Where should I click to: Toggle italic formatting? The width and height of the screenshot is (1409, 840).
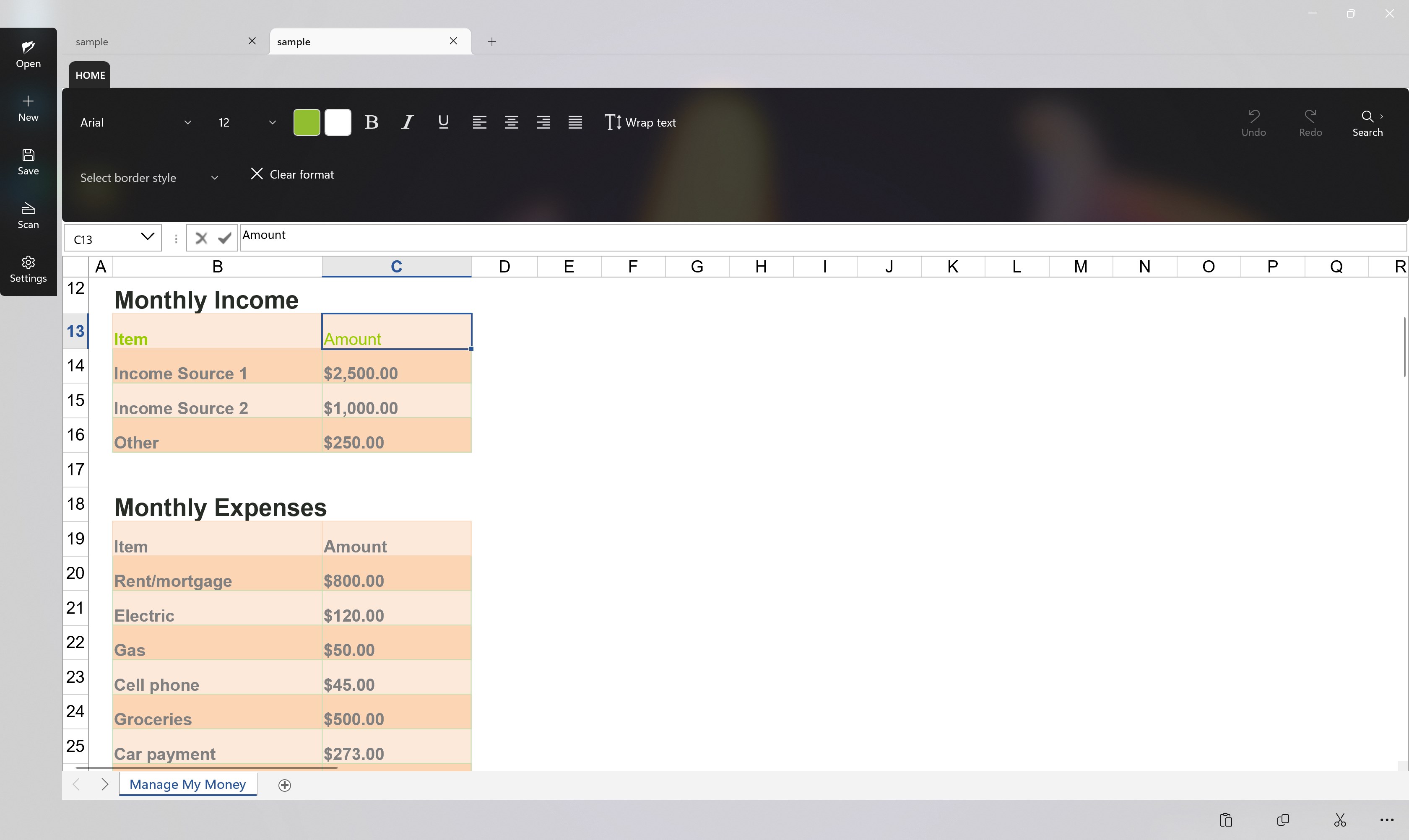point(407,122)
